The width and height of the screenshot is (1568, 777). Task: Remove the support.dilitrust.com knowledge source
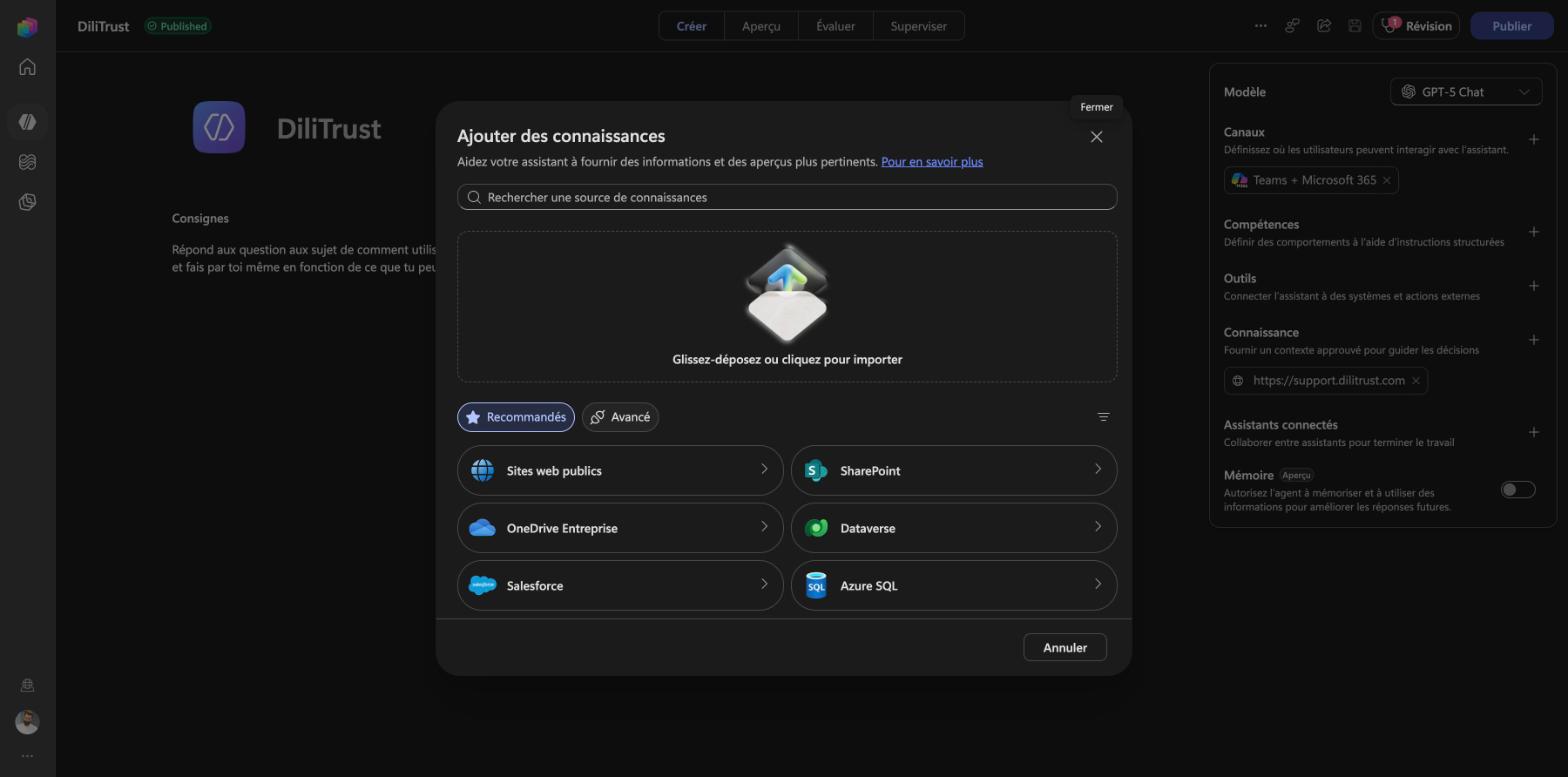click(x=1415, y=381)
